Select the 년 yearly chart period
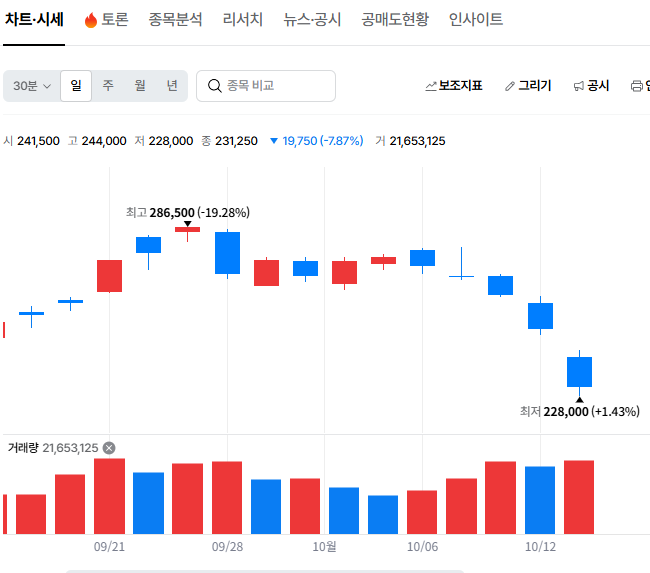The image size is (650, 573). coord(172,86)
